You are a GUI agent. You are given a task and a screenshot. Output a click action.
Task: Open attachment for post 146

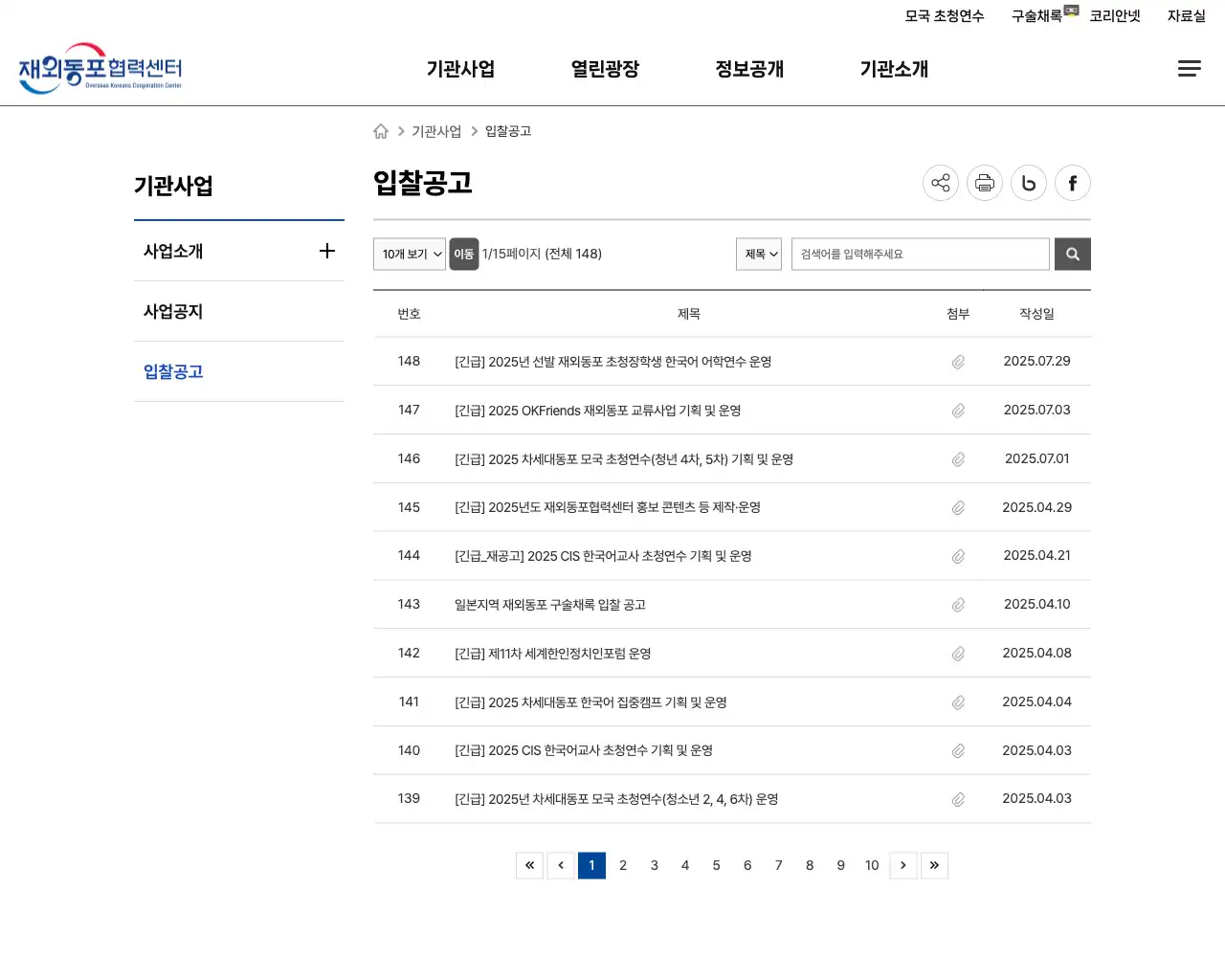[958, 459]
